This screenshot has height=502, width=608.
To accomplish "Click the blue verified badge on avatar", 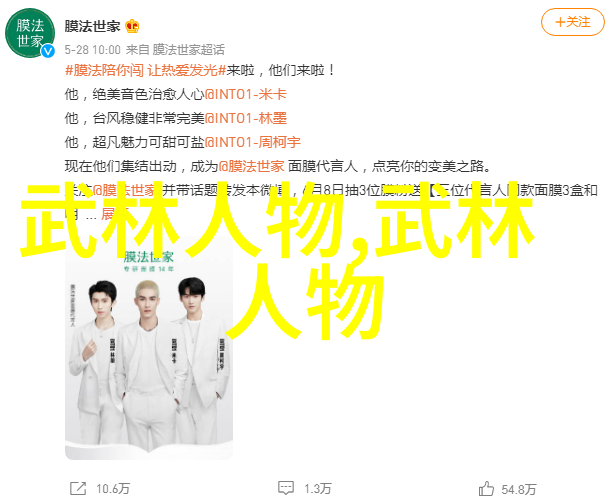I will tap(48, 51).
